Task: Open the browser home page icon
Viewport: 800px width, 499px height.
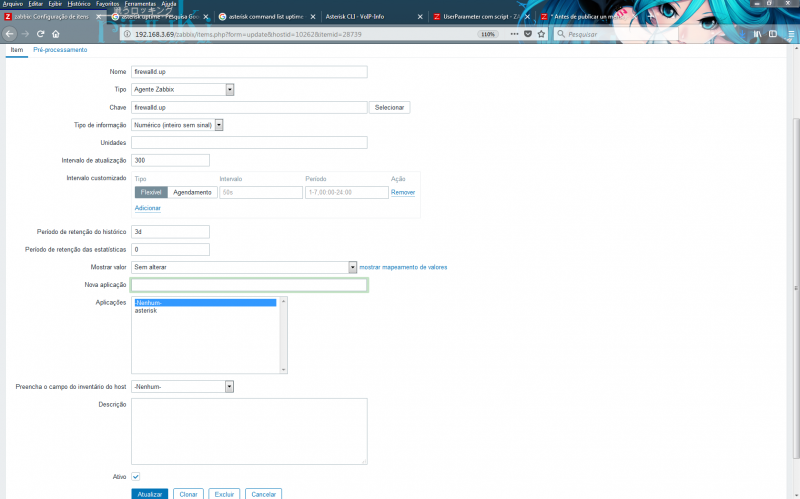Action: [56, 34]
